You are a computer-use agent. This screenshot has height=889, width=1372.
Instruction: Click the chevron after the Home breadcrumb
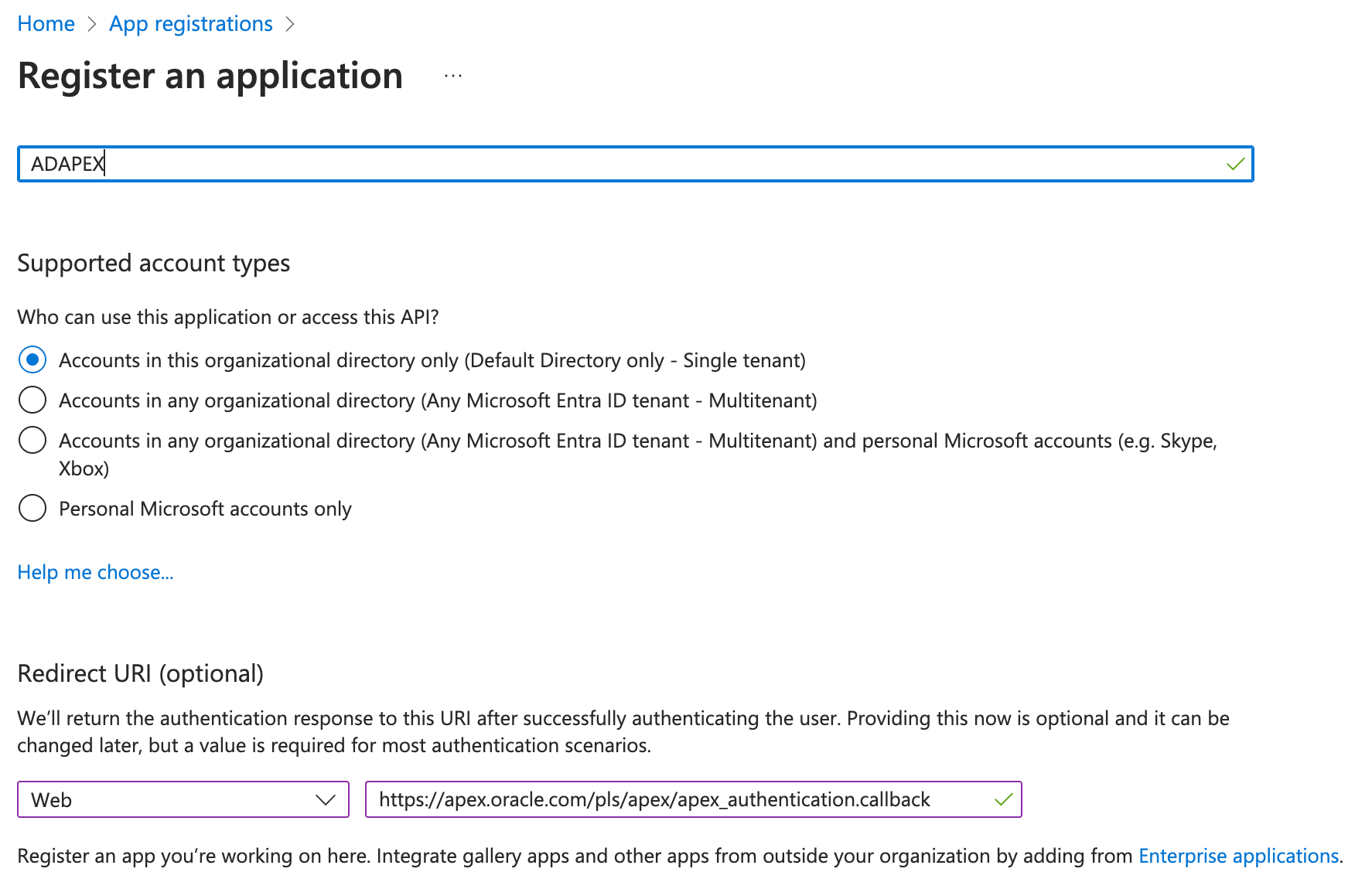[94, 24]
